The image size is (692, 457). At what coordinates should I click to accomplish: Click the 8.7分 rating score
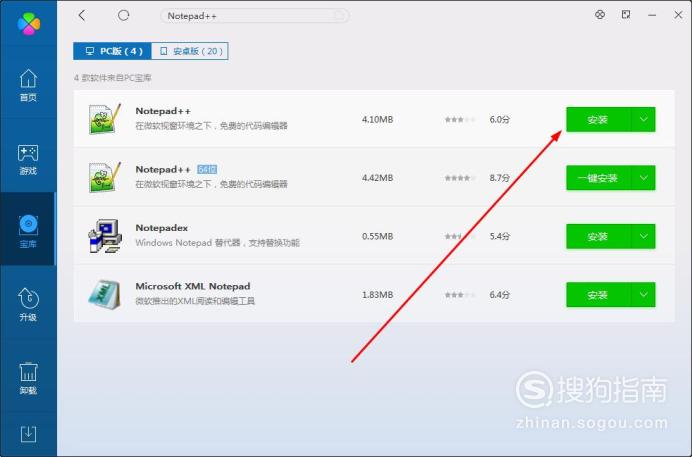click(x=500, y=178)
